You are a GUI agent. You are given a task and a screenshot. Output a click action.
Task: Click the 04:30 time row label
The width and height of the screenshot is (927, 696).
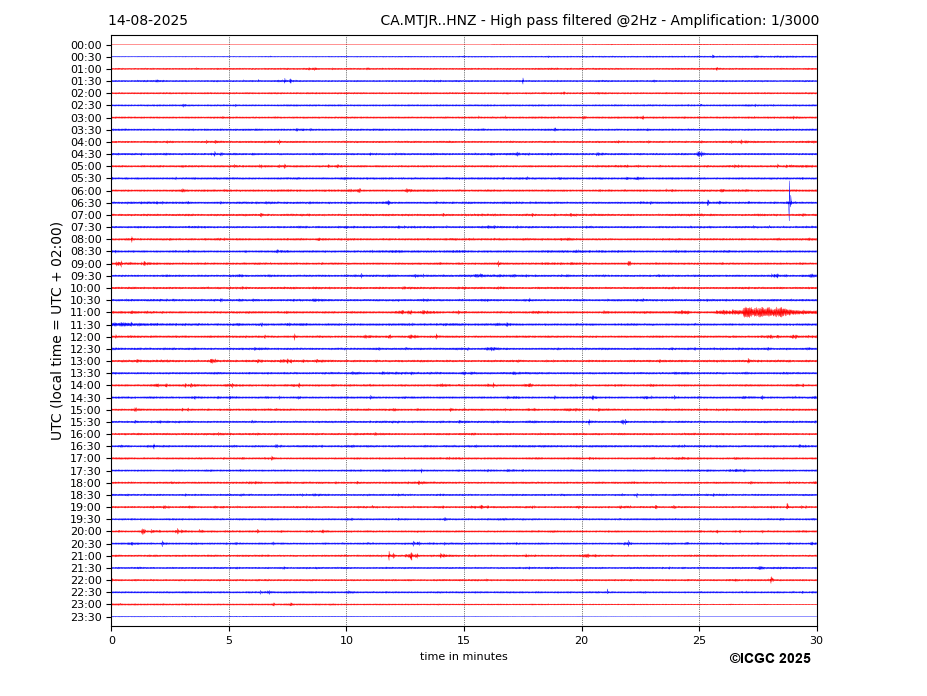click(x=86, y=154)
